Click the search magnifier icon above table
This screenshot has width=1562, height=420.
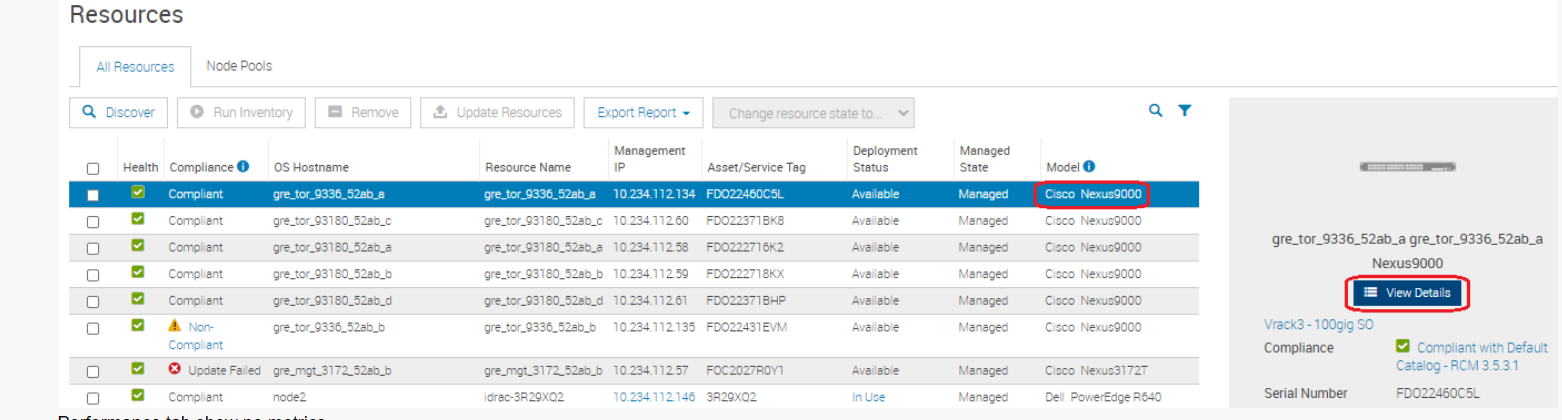(x=1156, y=111)
